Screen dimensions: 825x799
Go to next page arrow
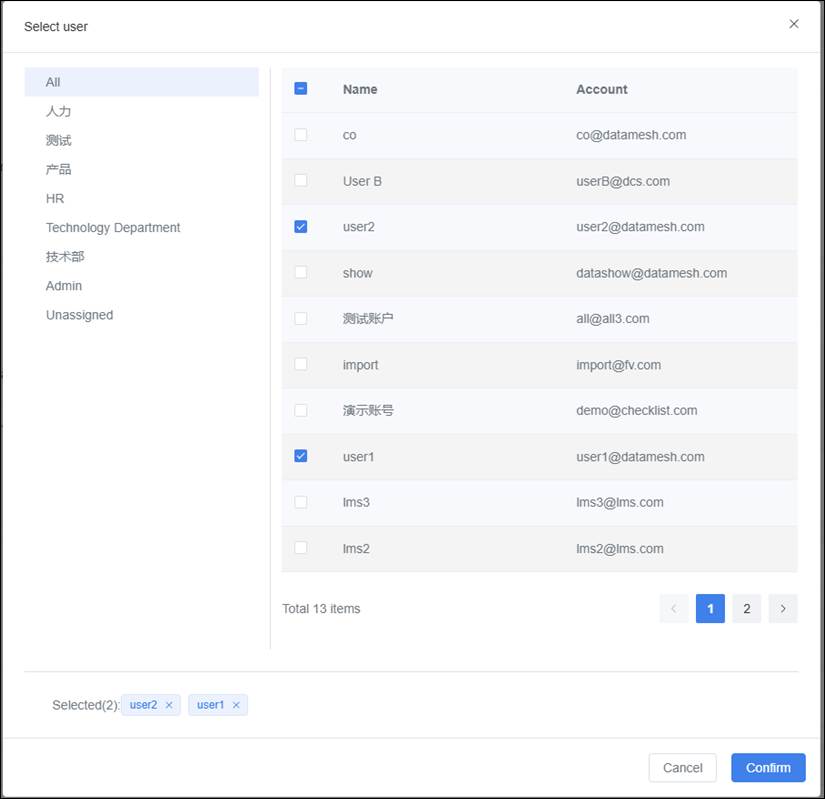[783, 608]
